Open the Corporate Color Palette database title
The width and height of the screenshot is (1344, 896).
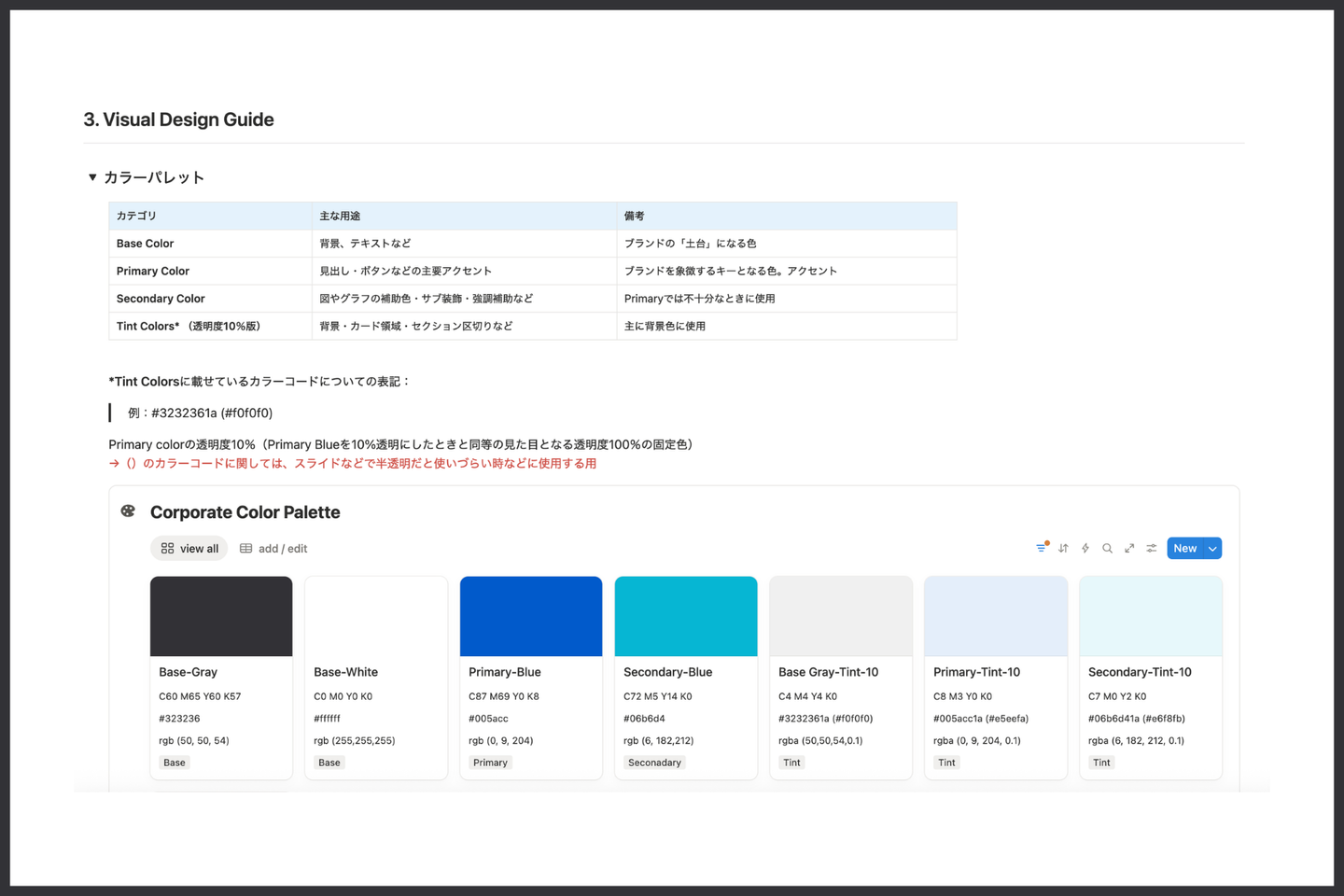click(x=245, y=512)
